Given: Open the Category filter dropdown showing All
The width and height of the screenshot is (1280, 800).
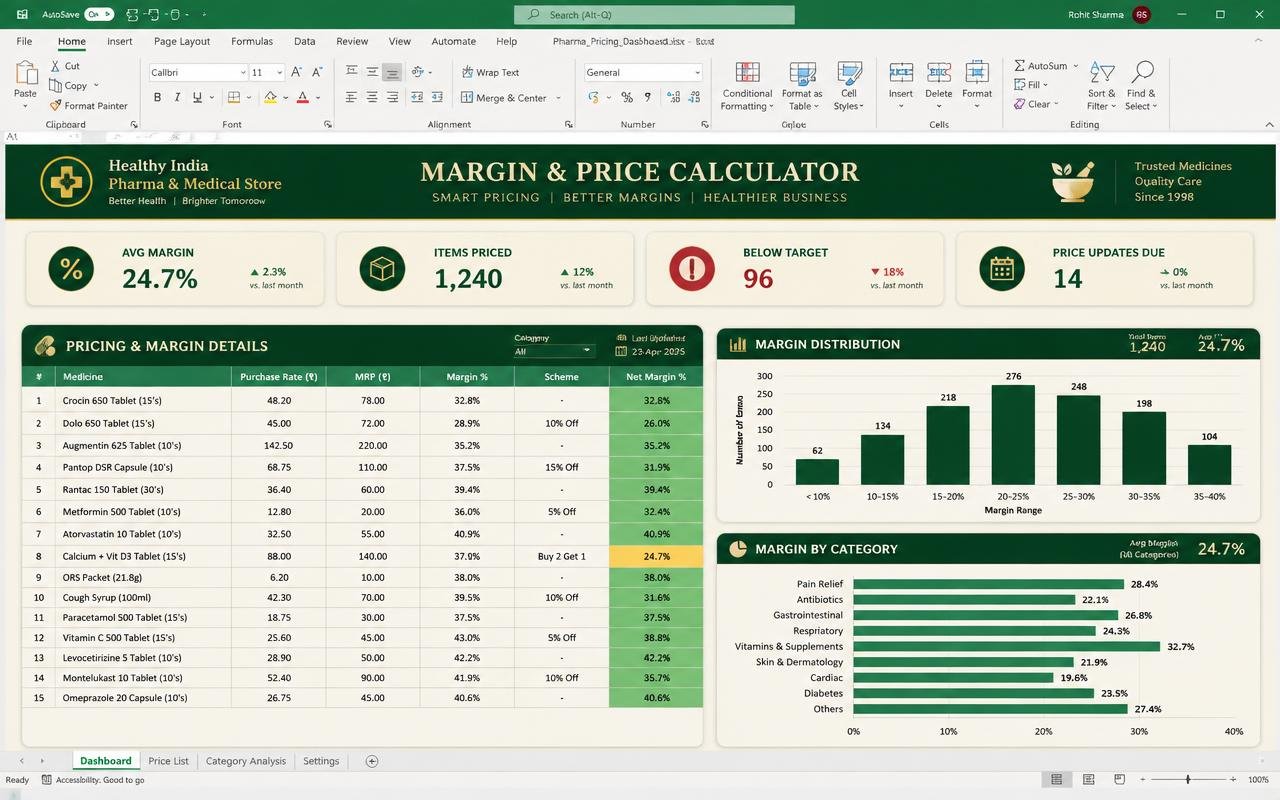Looking at the screenshot, I should click(554, 351).
